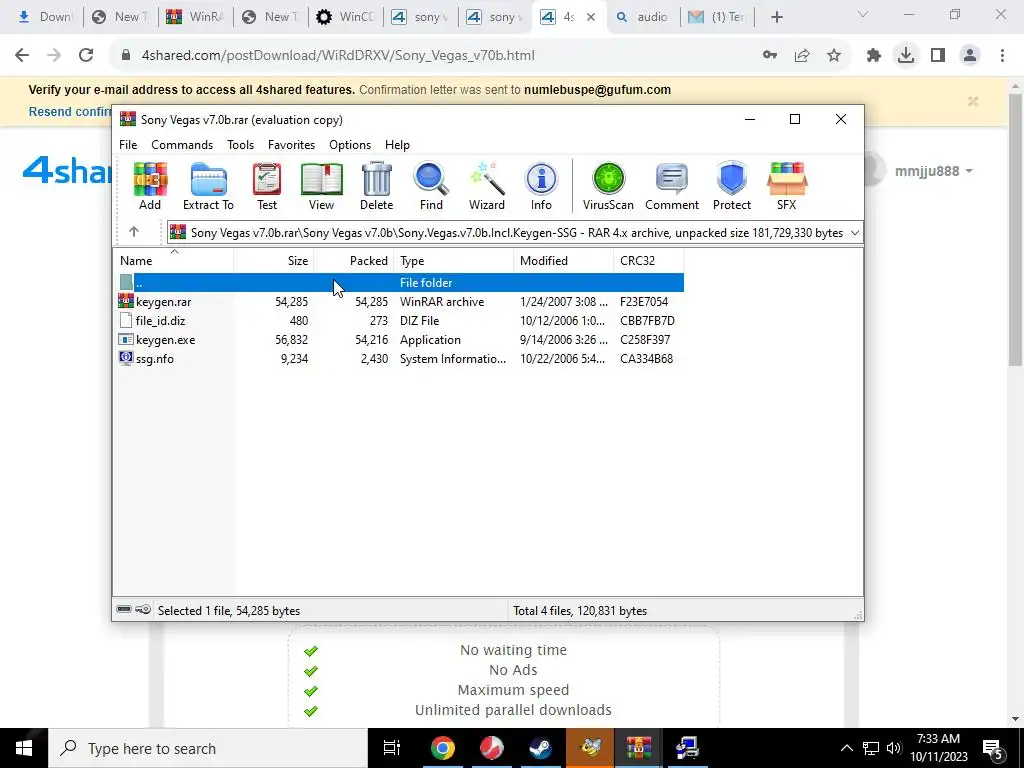Image resolution: width=1024 pixels, height=768 pixels.
Task: Open the File menu in WinRAR
Action: point(128,145)
